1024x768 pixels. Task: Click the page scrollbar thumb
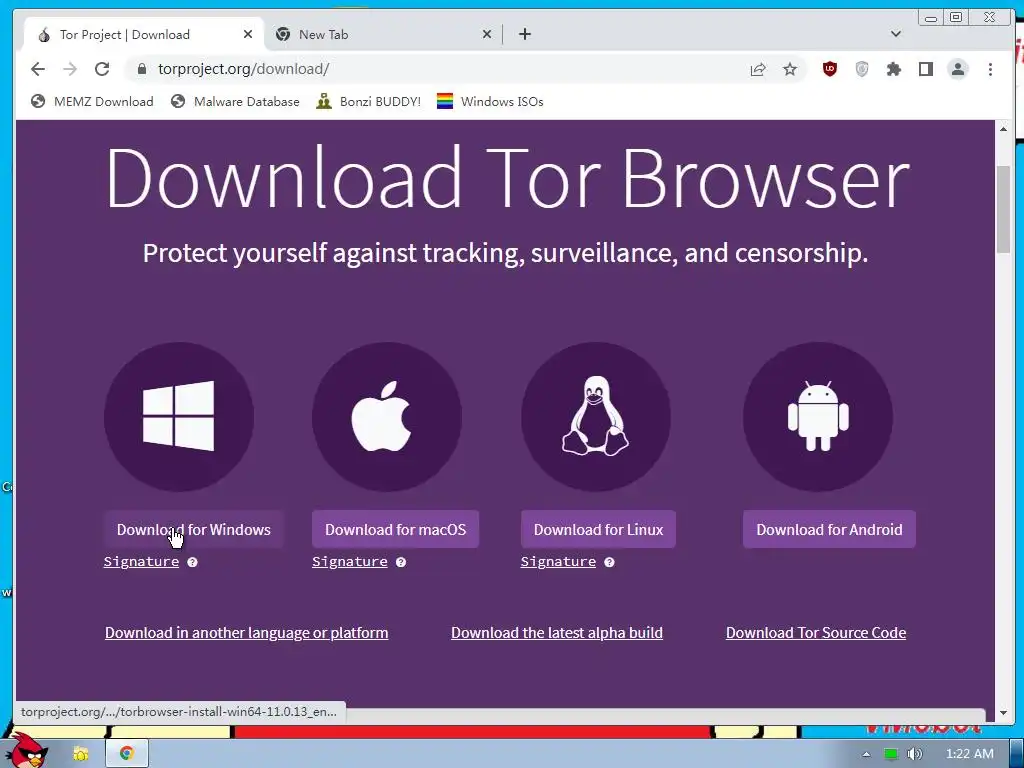(x=1004, y=209)
